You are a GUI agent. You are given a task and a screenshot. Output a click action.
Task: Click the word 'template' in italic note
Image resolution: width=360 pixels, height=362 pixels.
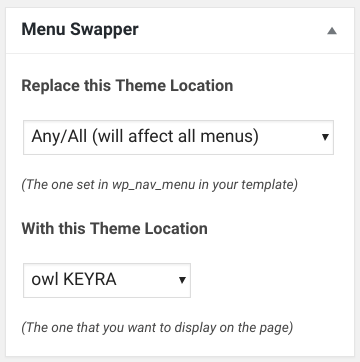point(269,185)
